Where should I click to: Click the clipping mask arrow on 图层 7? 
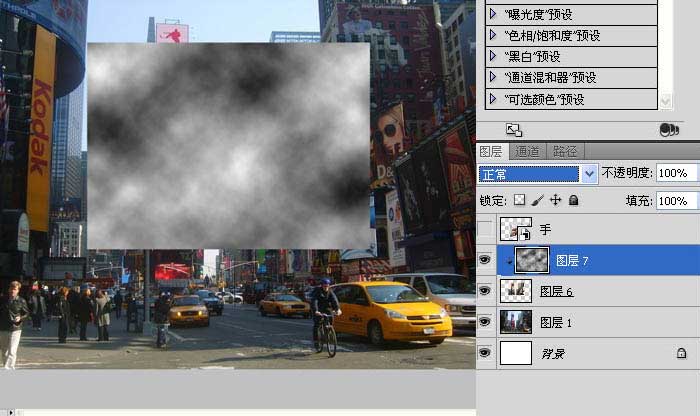[510, 261]
